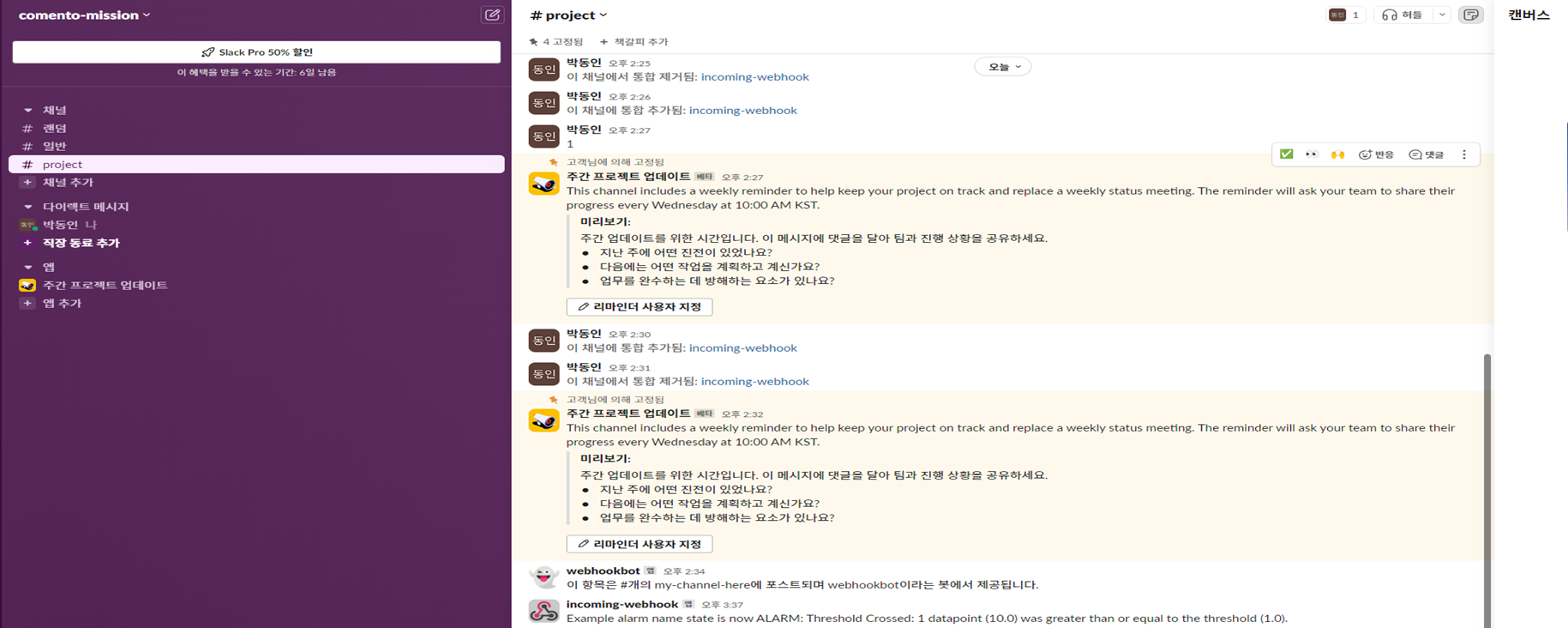The width and height of the screenshot is (1568, 628).
Task: Start a huddle with headphones icon
Action: pos(1402,15)
